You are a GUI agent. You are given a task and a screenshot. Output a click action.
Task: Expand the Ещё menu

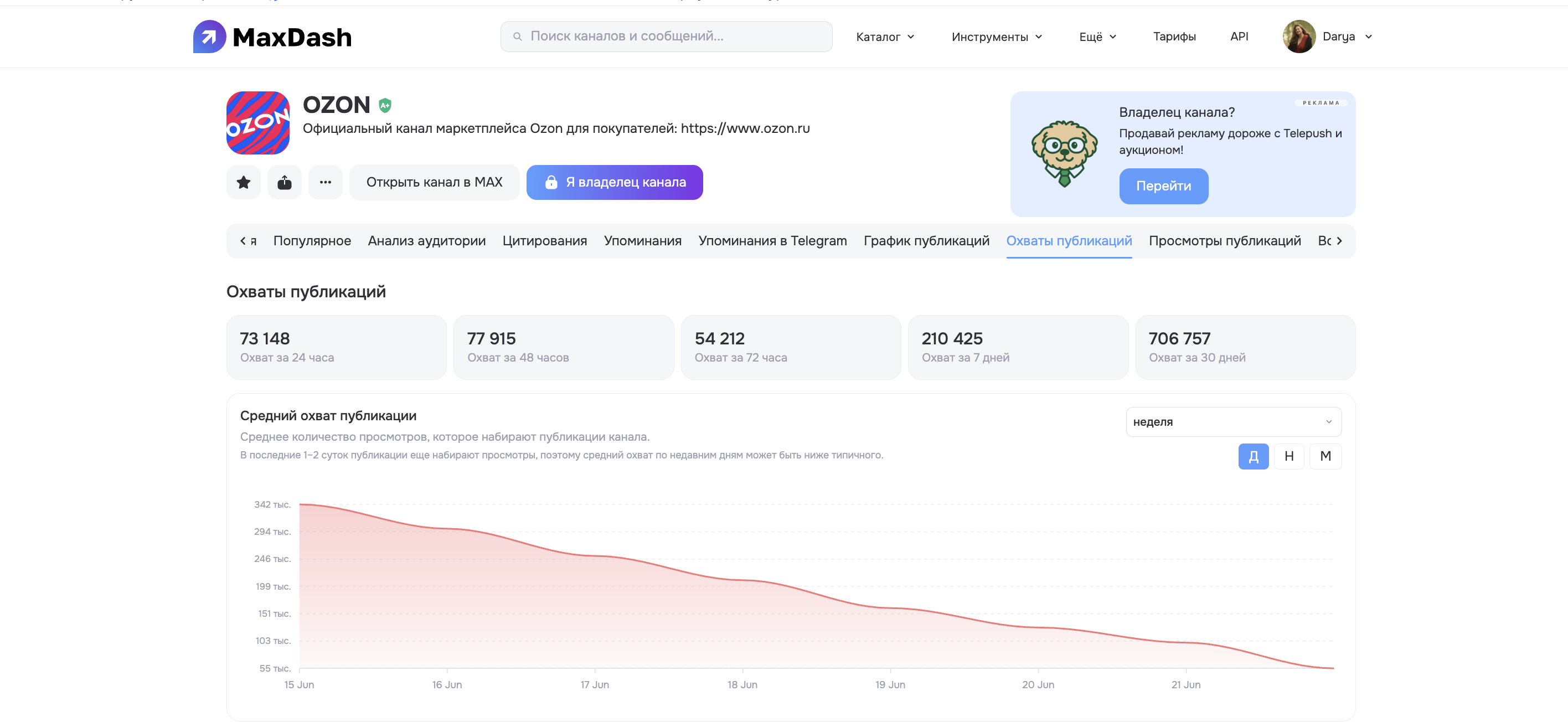1097,37
